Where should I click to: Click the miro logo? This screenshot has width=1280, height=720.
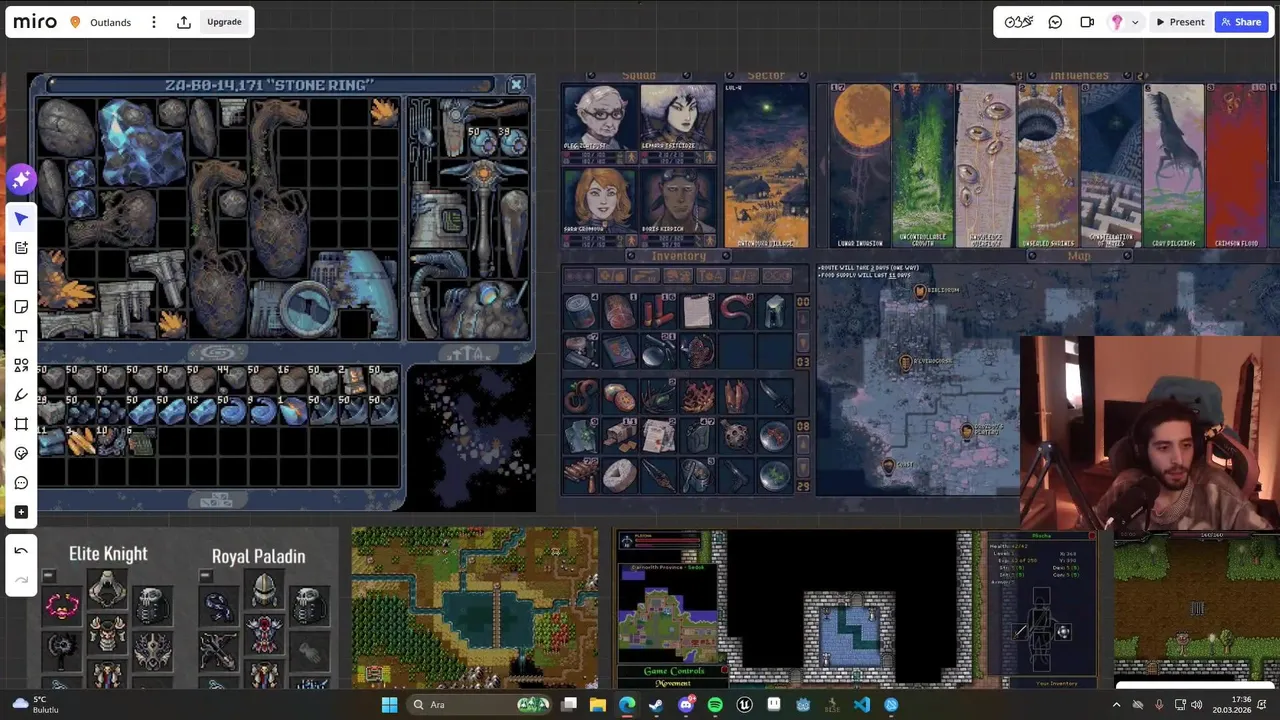(35, 22)
